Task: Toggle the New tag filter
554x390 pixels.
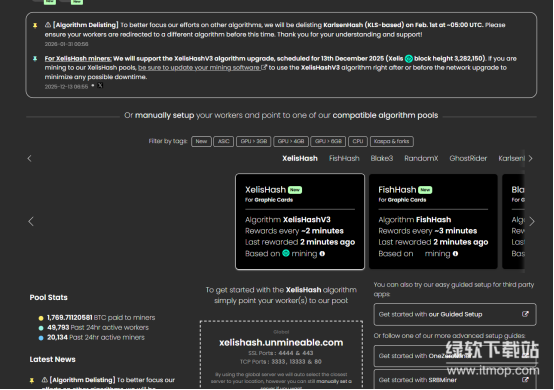Action: click(201, 141)
